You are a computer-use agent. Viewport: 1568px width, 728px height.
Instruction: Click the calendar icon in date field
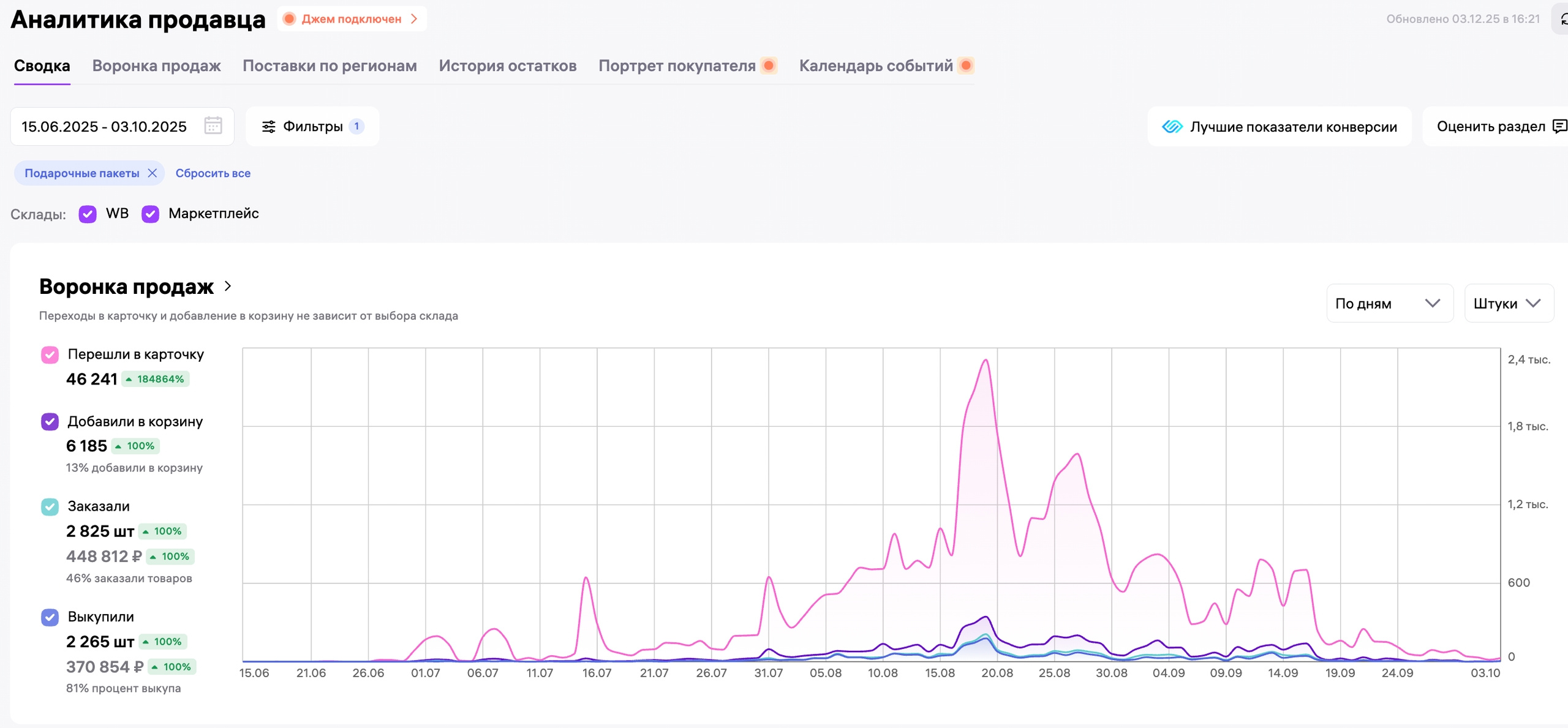(213, 126)
